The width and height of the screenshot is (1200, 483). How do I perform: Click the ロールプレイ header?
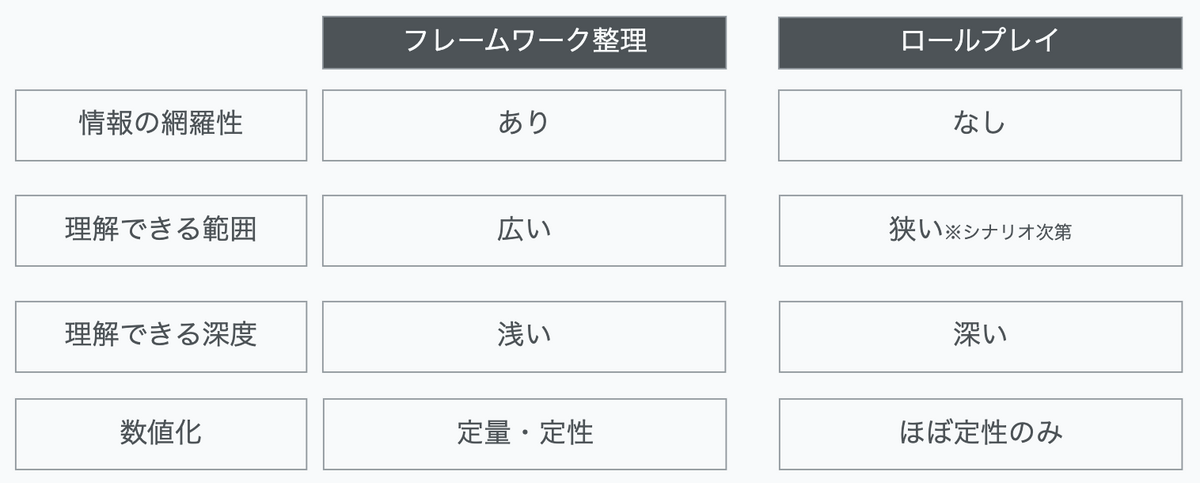point(980,42)
